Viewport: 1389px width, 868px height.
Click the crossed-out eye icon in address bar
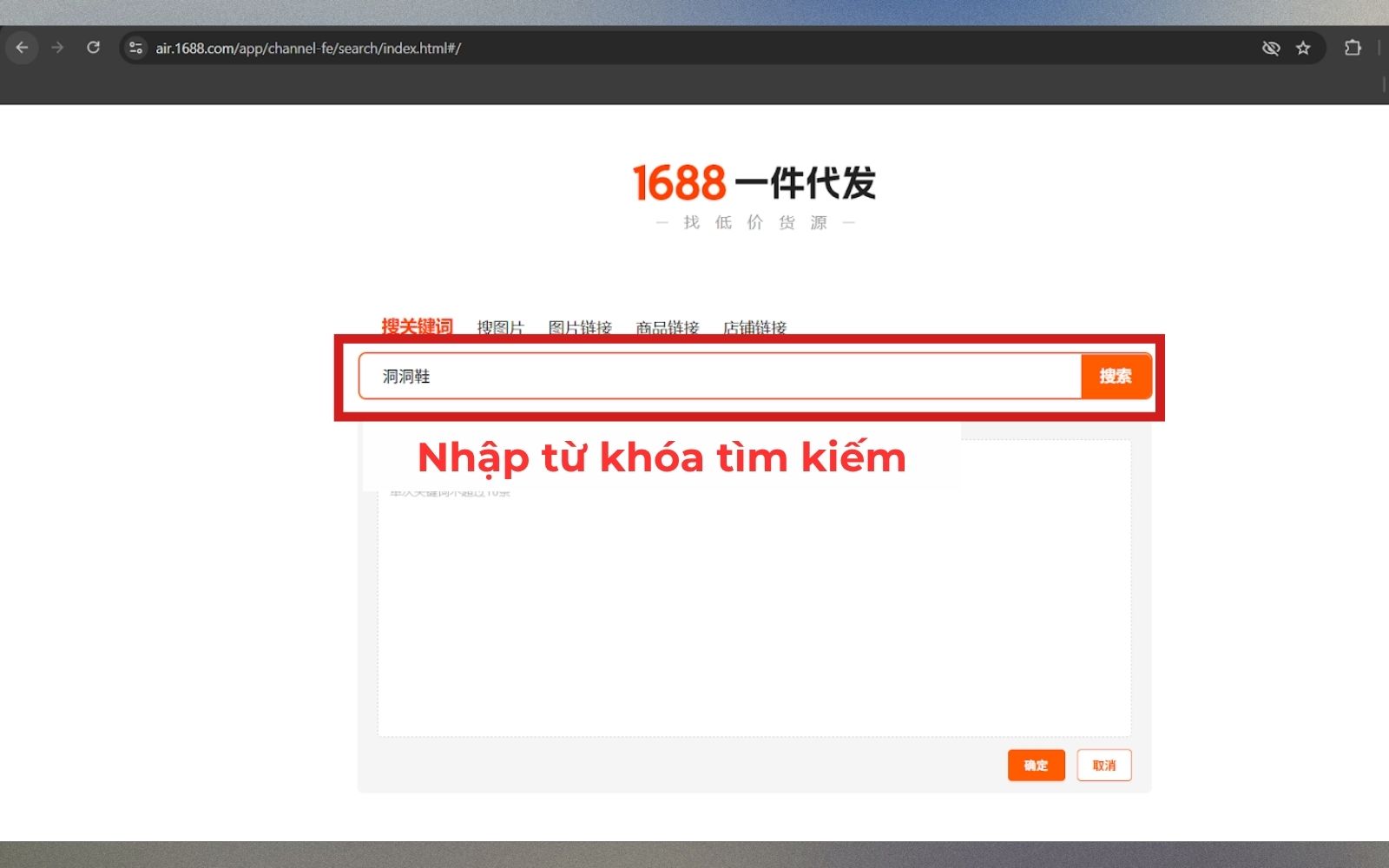point(1271,48)
